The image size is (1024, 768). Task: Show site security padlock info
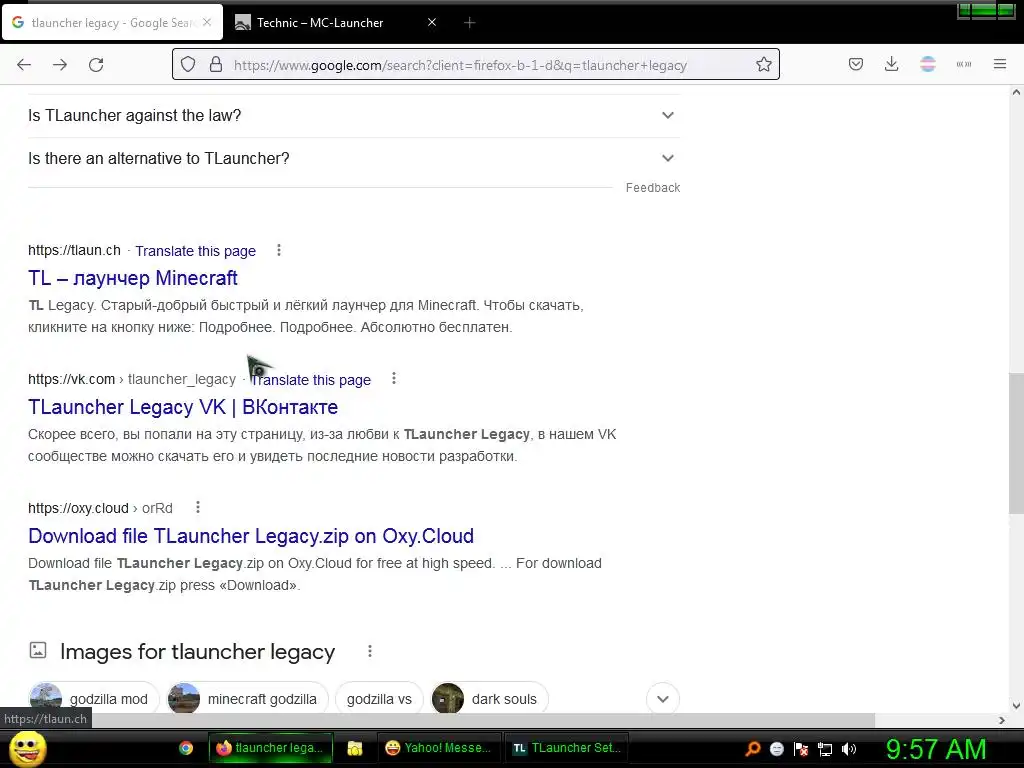coord(216,65)
